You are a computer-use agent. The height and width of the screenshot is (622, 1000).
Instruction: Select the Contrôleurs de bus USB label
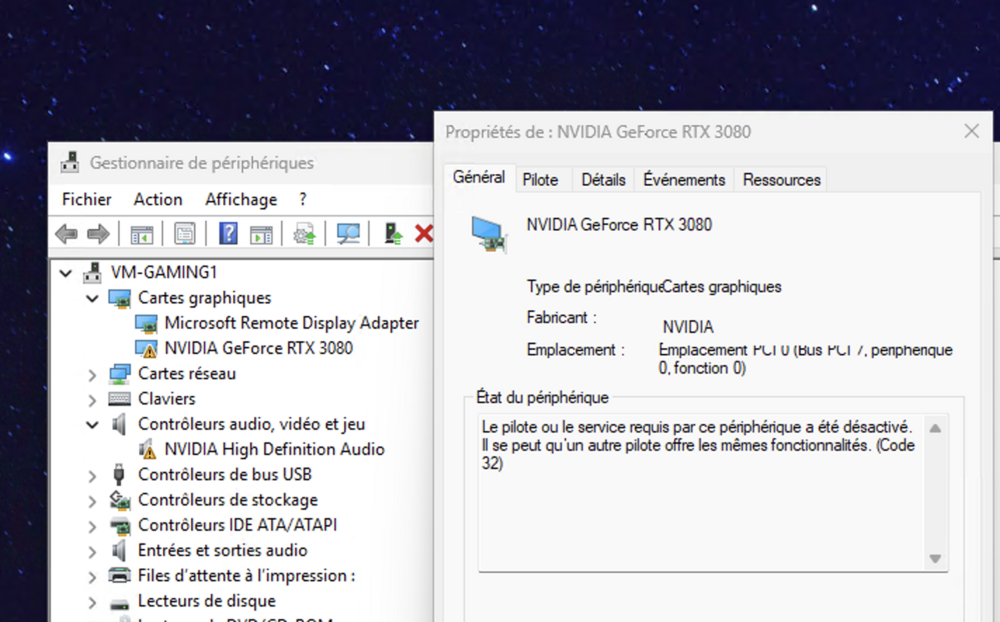pos(225,475)
